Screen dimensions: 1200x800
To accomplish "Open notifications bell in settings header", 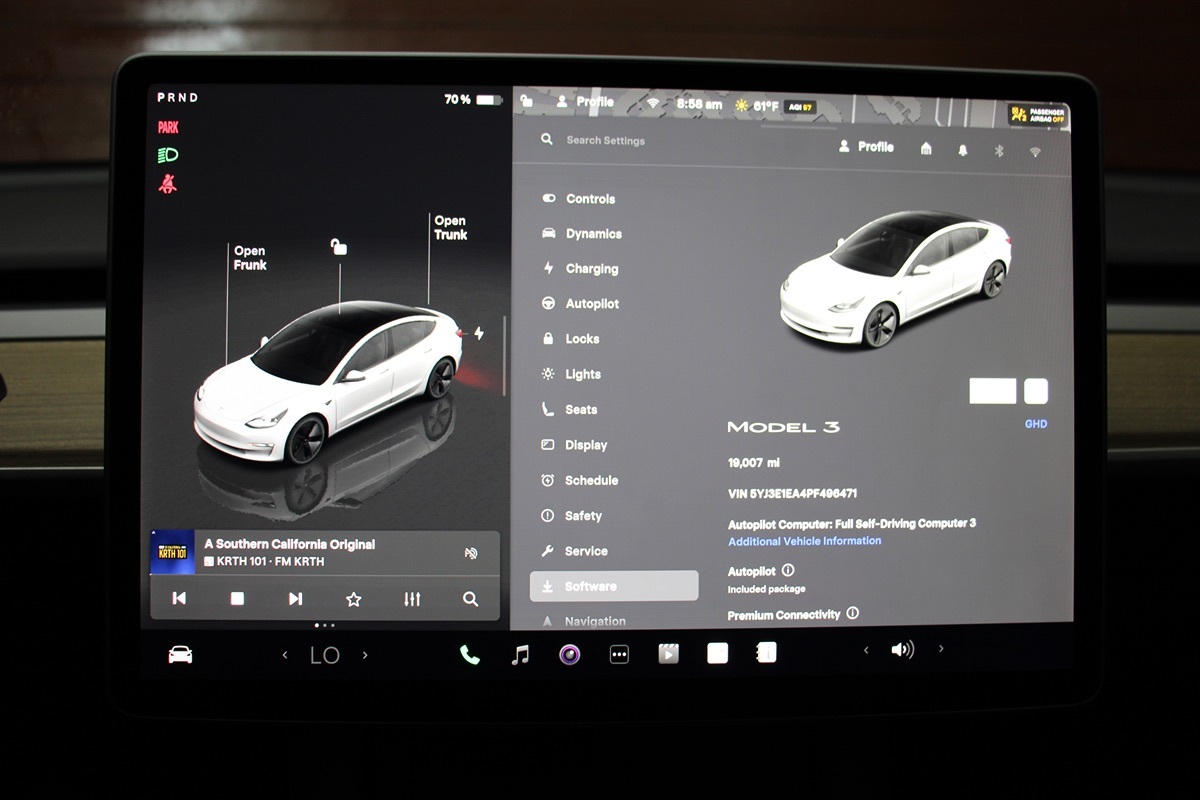I will (963, 150).
